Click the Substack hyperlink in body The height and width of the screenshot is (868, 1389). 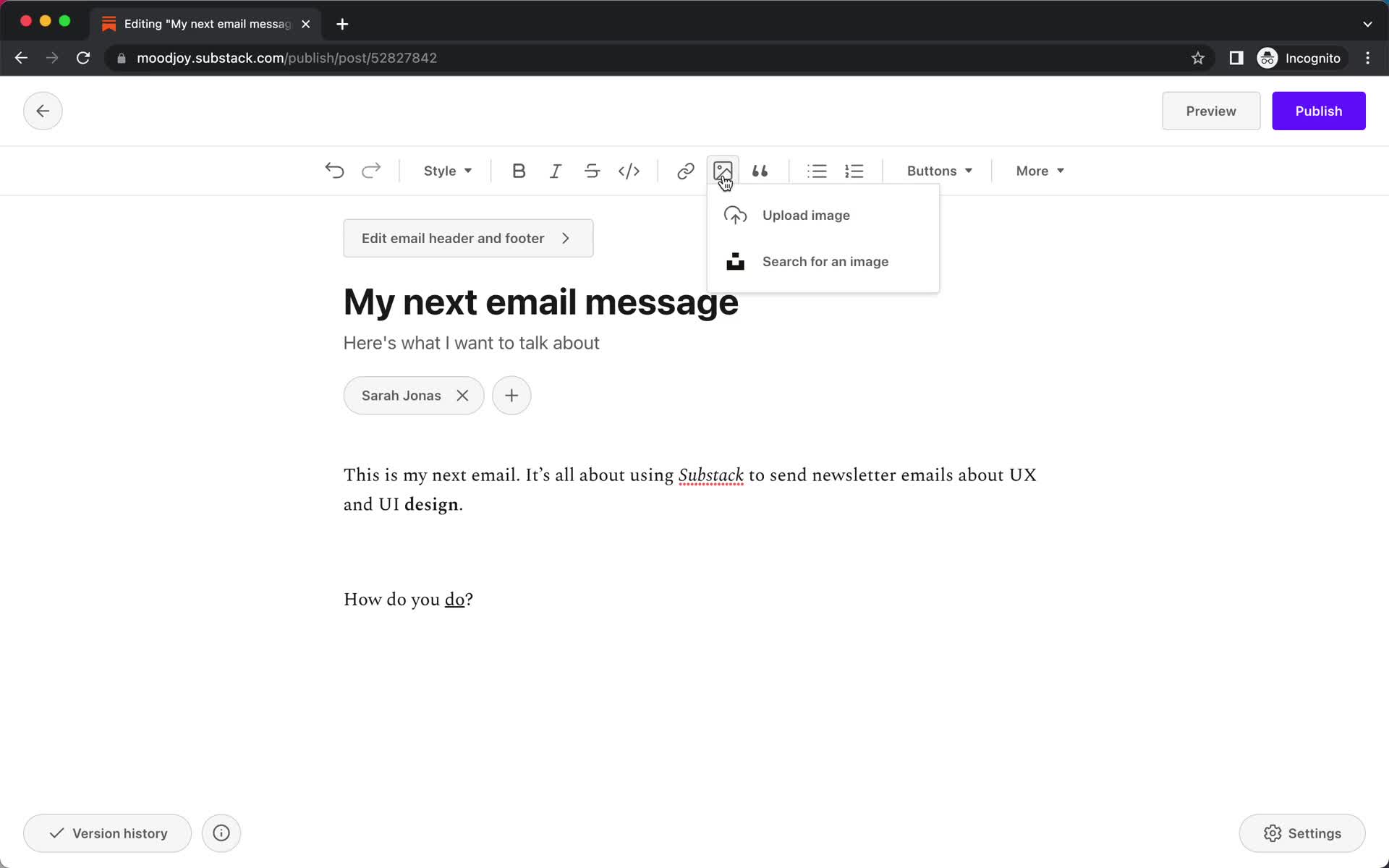(x=710, y=475)
